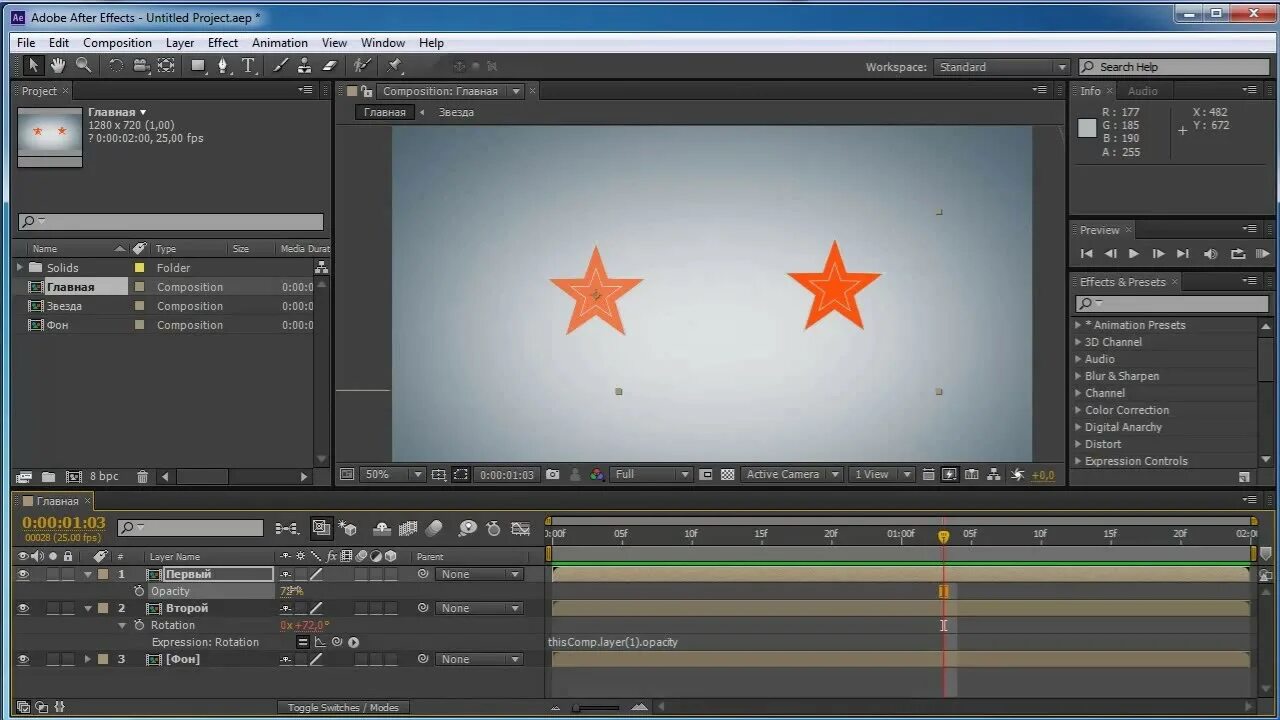Viewport: 1280px width, 720px height.
Task: Toggle the Opacity stopwatch on Первый
Action: coord(139,591)
